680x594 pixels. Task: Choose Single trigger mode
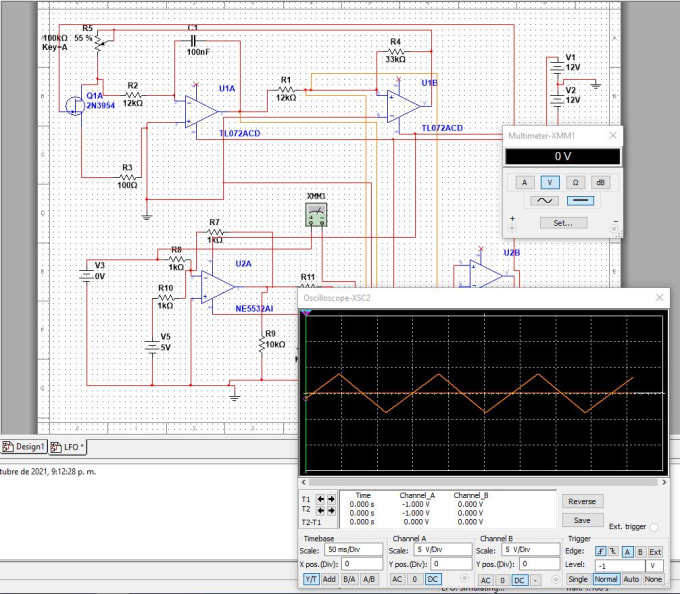point(578,579)
